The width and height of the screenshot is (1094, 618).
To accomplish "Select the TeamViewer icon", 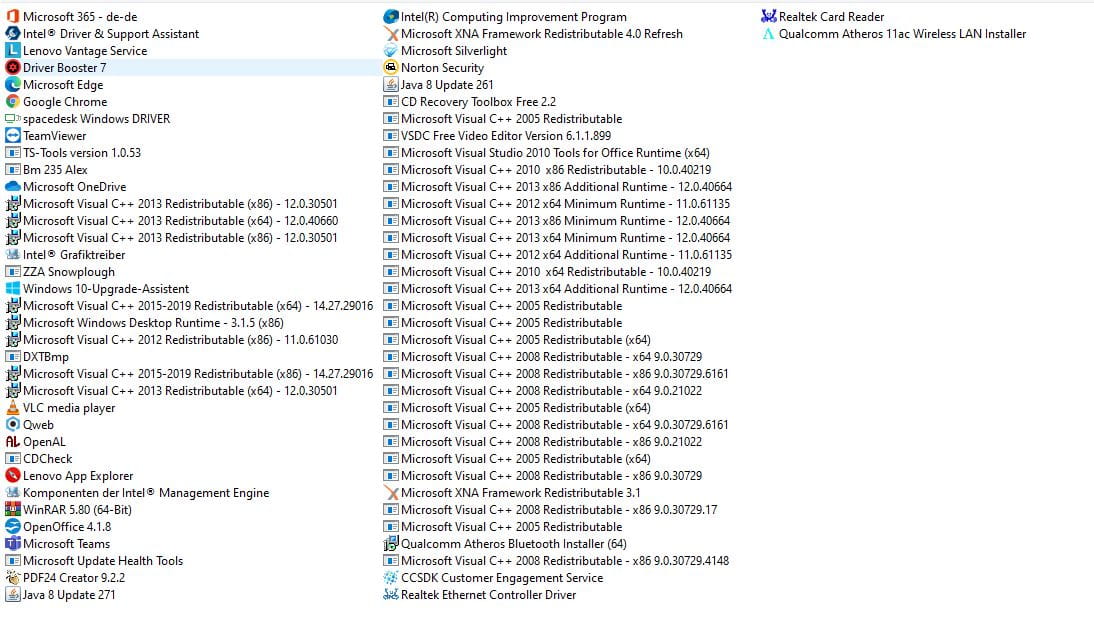I will (13, 136).
